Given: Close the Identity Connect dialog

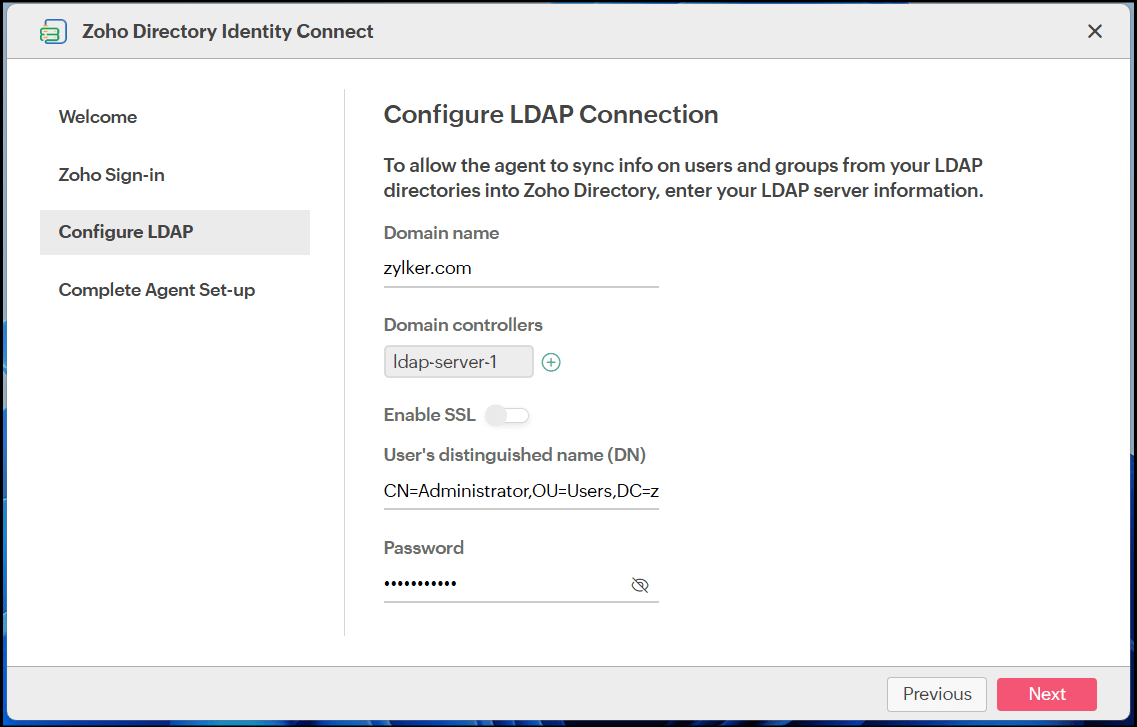Looking at the screenshot, I should 1095,31.
